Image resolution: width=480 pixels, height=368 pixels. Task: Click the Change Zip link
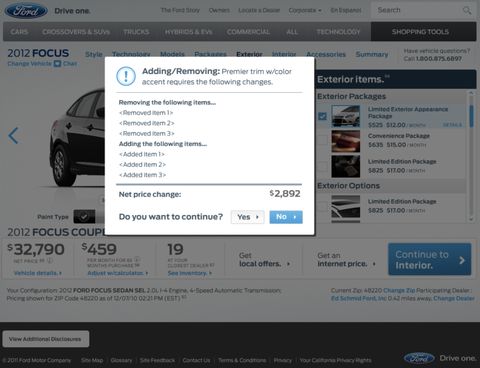click(x=399, y=290)
